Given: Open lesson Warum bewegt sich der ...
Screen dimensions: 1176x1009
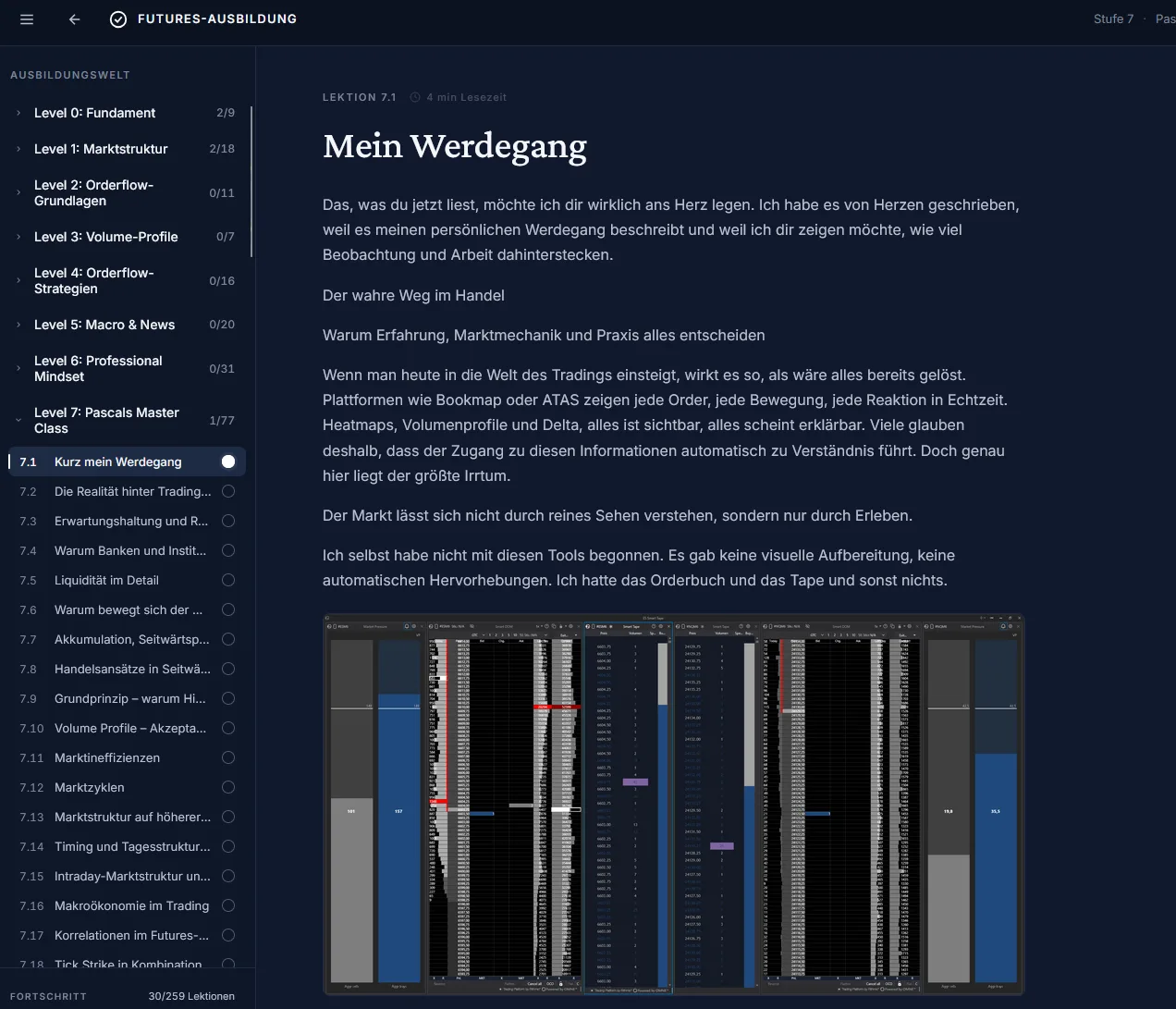Looking at the screenshot, I should [x=127, y=609].
